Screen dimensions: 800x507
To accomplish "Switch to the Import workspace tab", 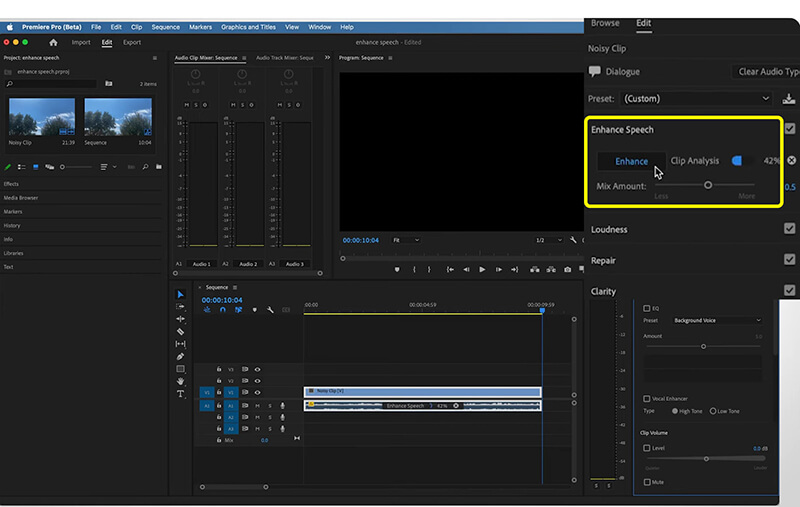I will 81,42.
